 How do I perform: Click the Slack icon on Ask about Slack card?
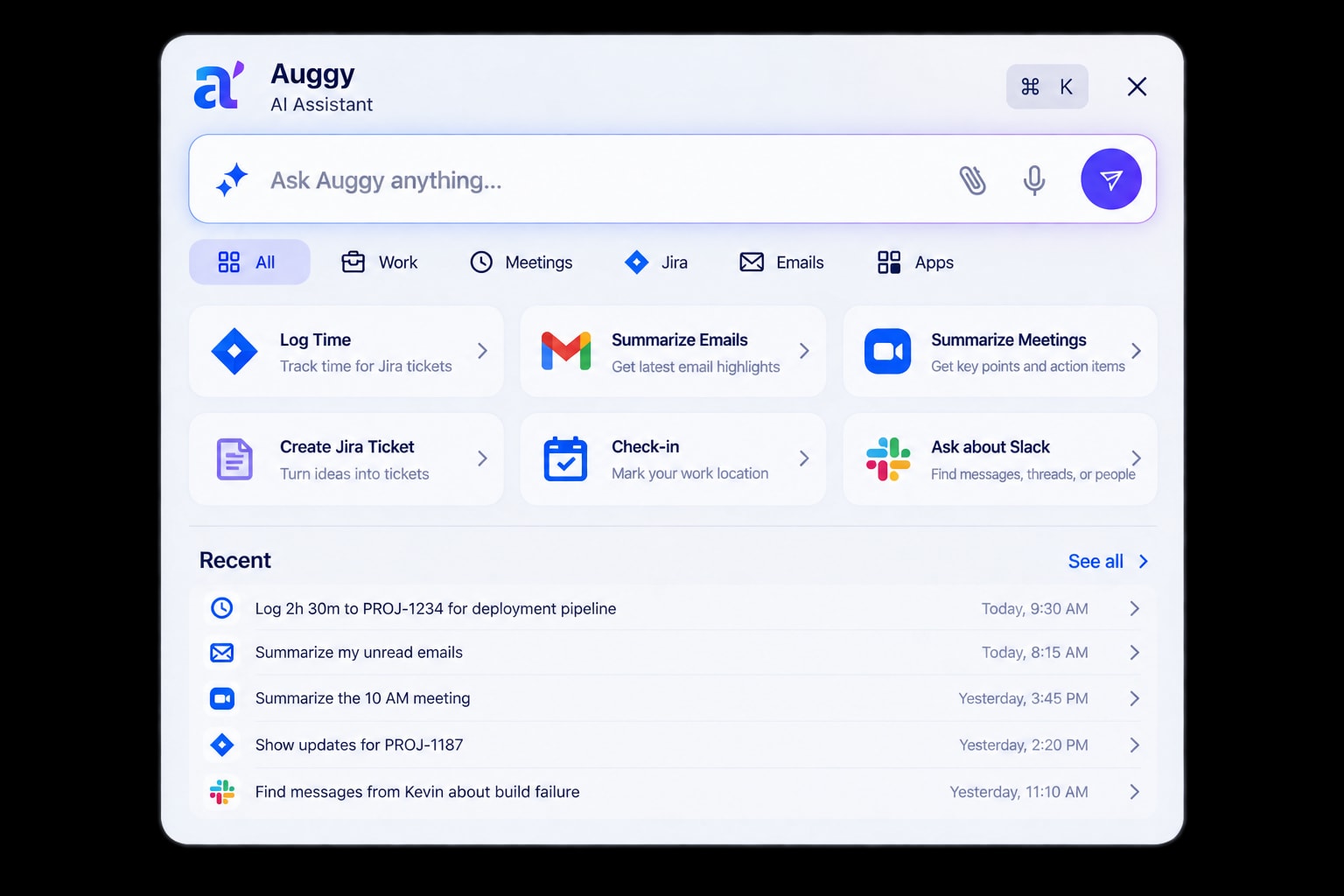(x=888, y=458)
